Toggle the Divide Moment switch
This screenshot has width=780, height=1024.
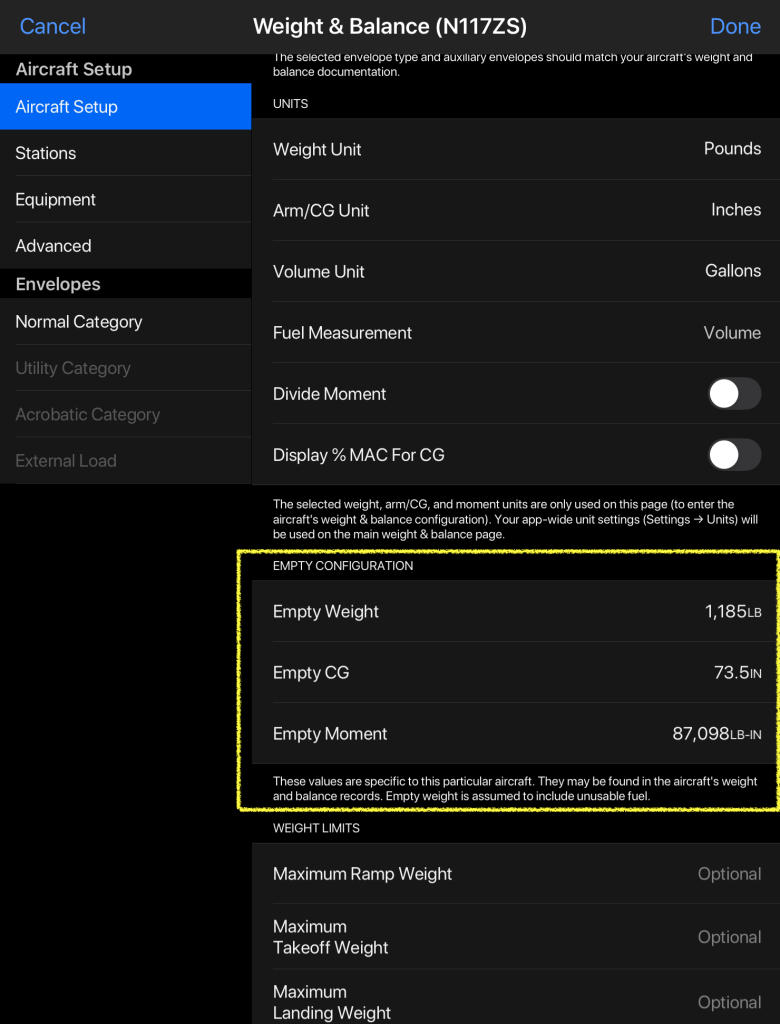(x=735, y=394)
